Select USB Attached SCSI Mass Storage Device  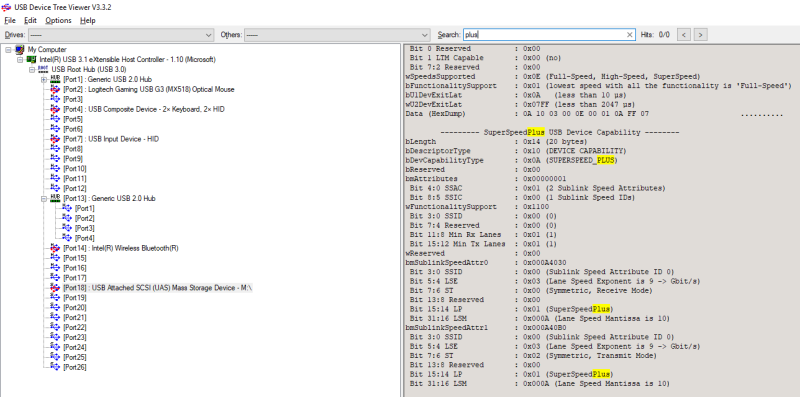pos(158,288)
